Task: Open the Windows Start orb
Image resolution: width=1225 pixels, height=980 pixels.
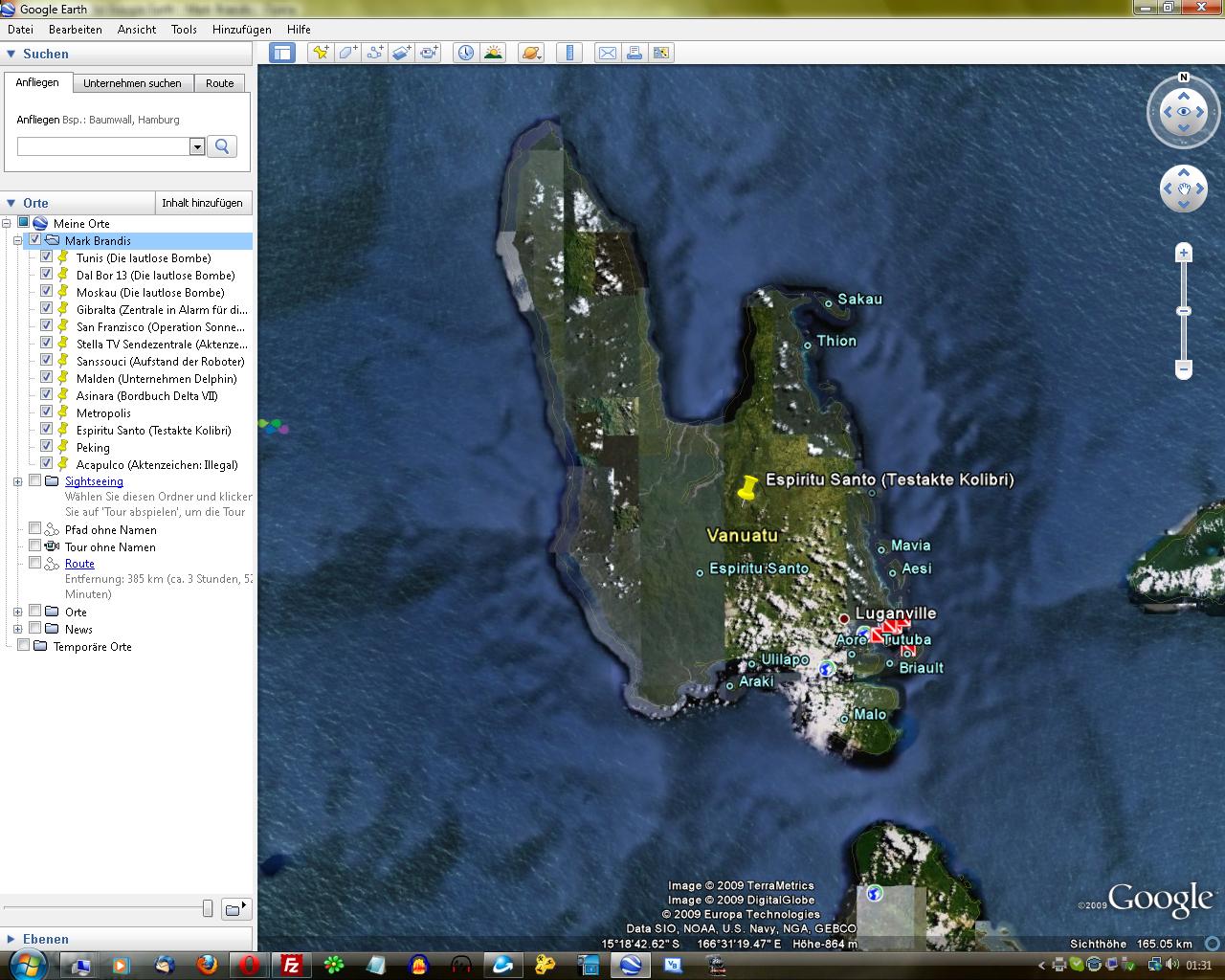Action: [28, 965]
